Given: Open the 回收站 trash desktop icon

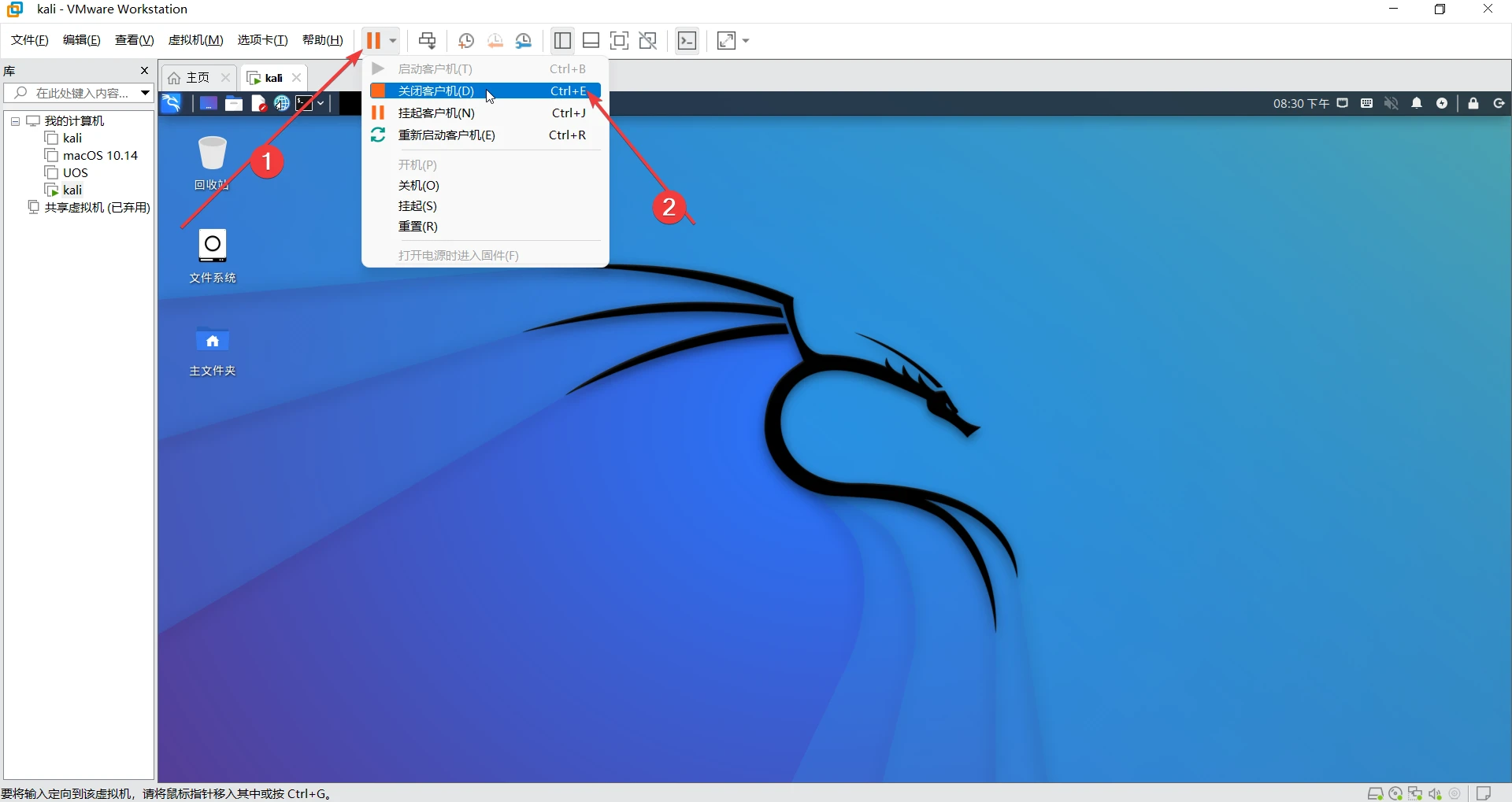Looking at the screenshot, I should point(212,163).
